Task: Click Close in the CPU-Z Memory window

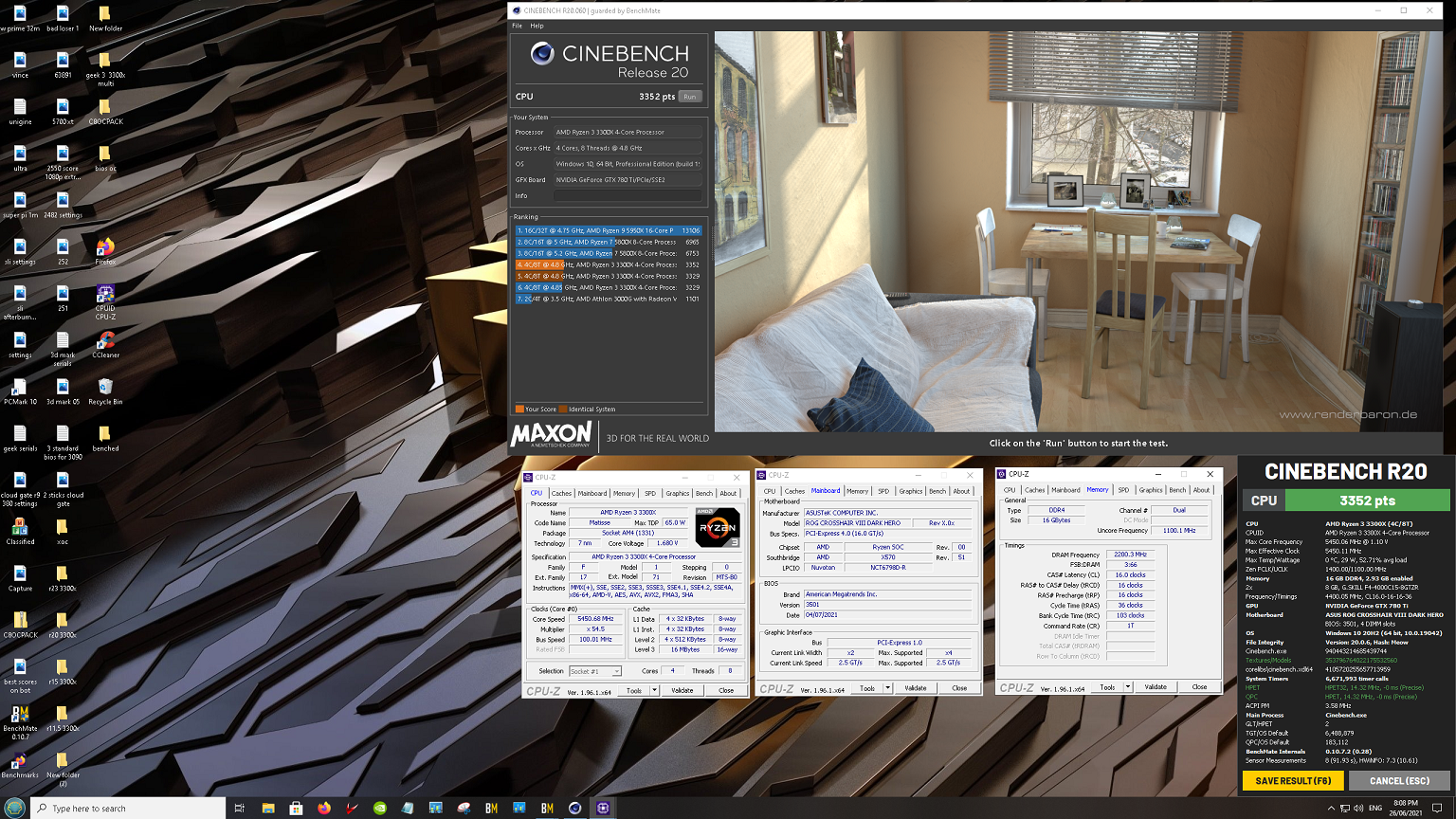Action: click(x=1199, y=687)
